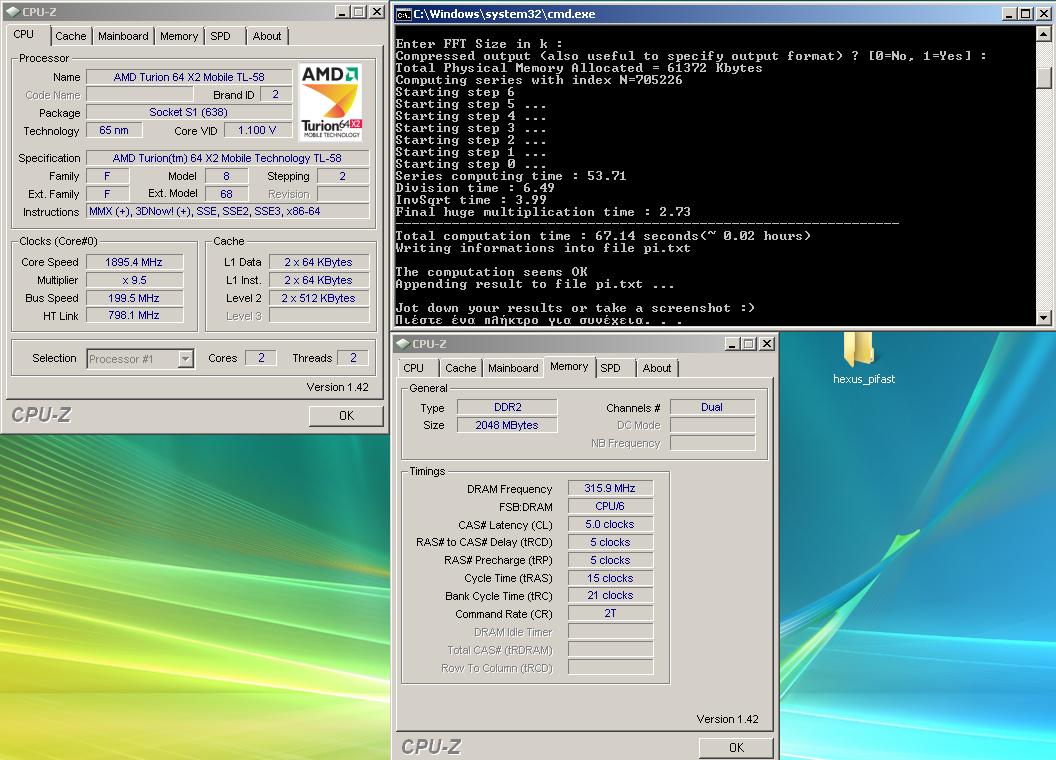The width and height of the screenshot is (1056, 760).
Task: Click the Multiplier value x 9.5
Action: (134, 280)
